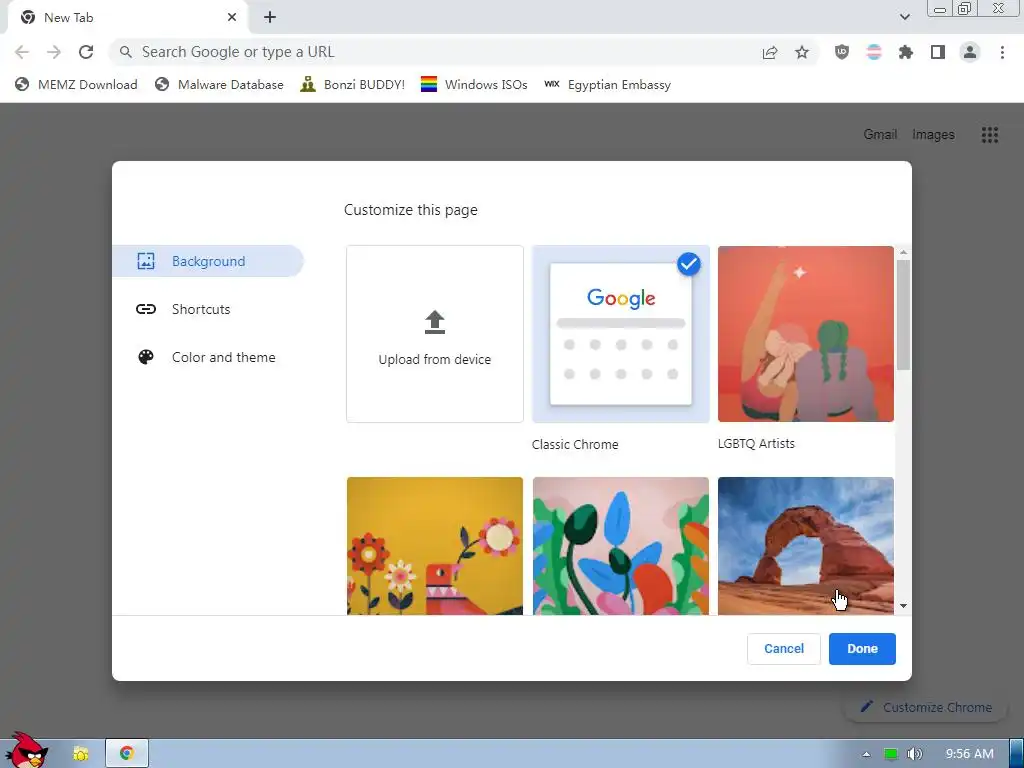Image resolution: width=1024 pixels, height=768 pixels.
Task: Open the MEMZ Download bookmark
Action: coord(76,85)
